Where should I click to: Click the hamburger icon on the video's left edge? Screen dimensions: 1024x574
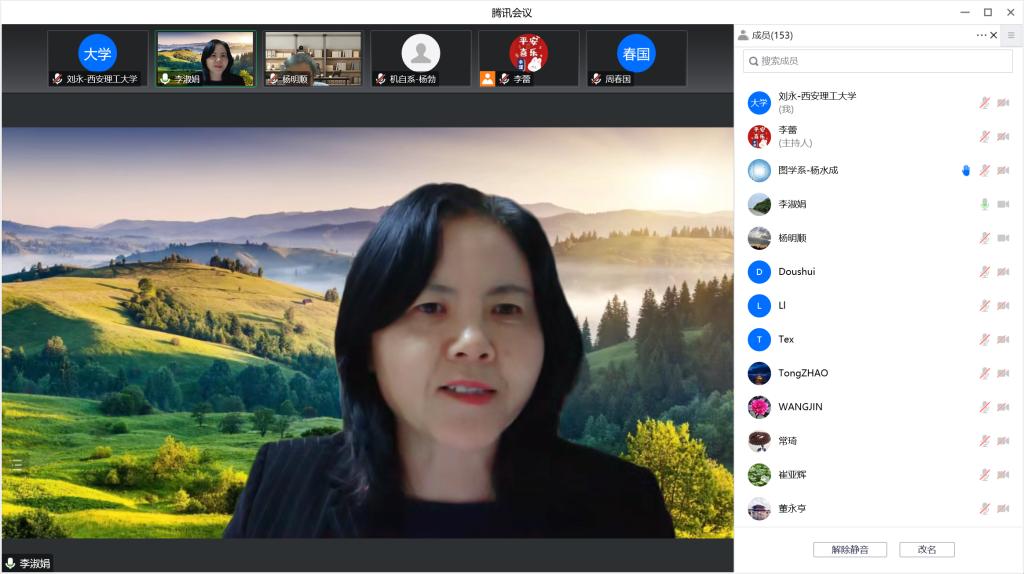point(17,464)
